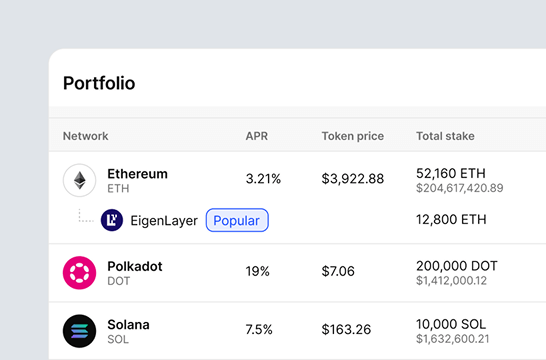Click the Ethereum diamond logo icon
Image resolution: width=546 pixels, height=360 pixels.
coord(79,180)
